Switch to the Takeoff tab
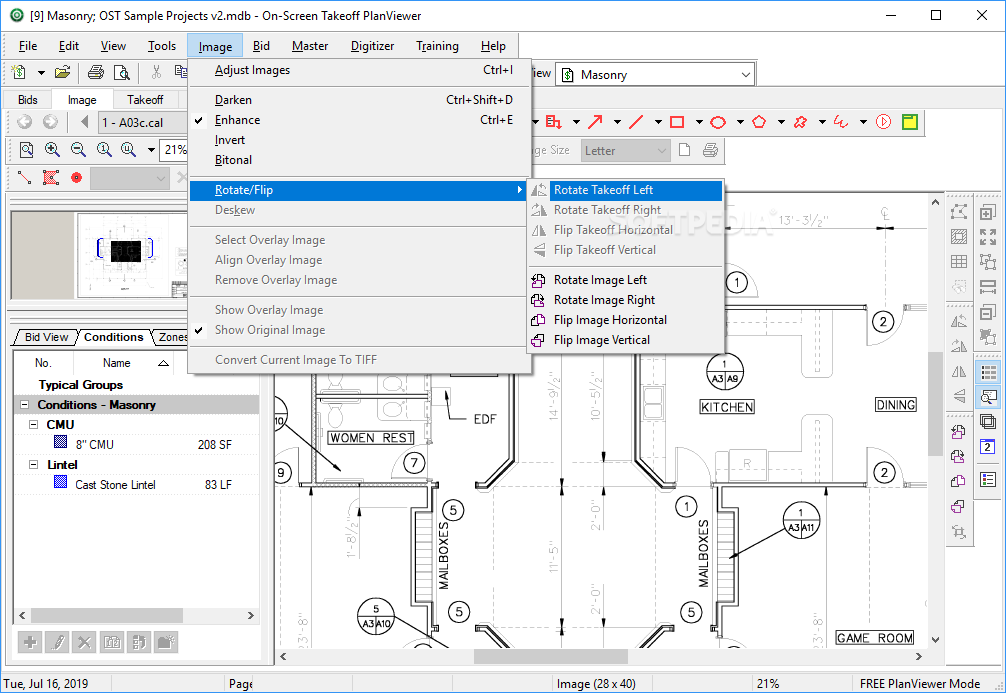Image resolution: width=1006 pixels, height=693 pixels. coord(145,100)
